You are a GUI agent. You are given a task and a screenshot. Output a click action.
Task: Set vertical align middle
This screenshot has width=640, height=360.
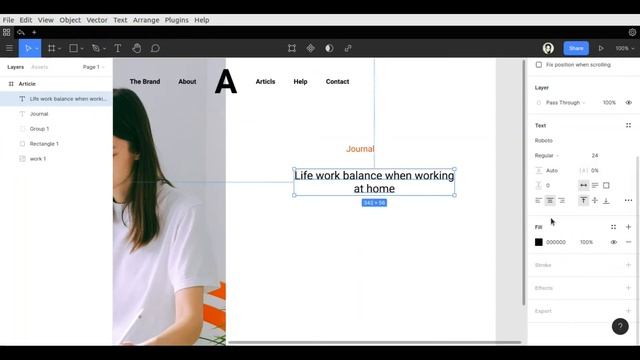click(595, 200)
